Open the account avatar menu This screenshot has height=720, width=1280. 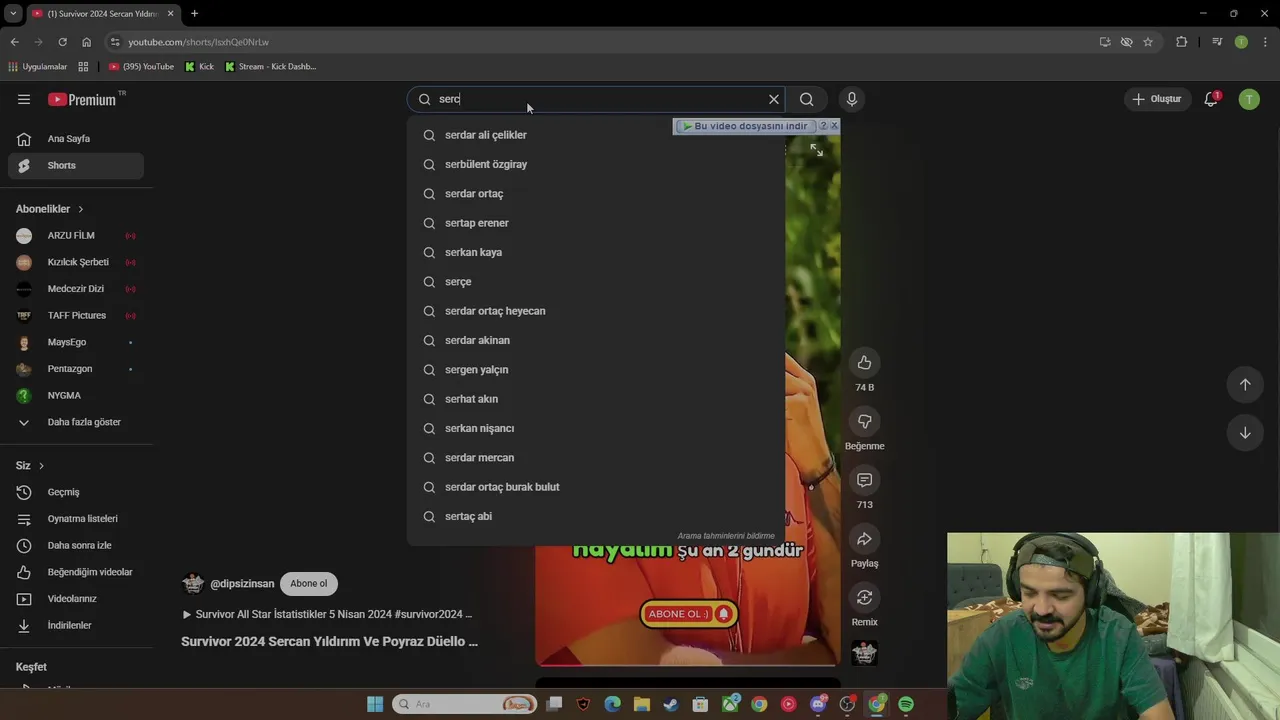tap(1249, 99)
